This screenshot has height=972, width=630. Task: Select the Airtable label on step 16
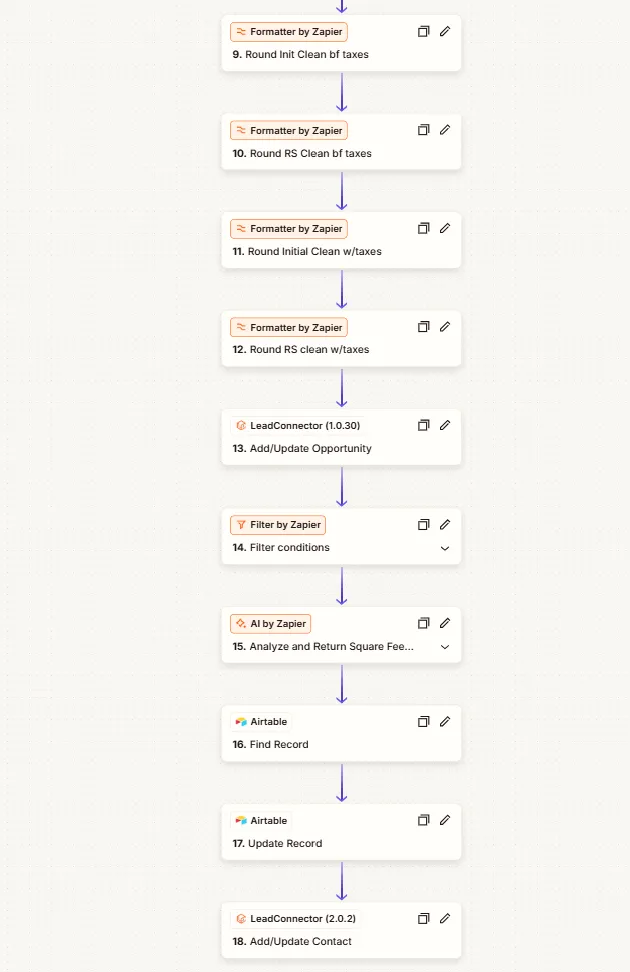pyautogui.click(x=268, y=721)
